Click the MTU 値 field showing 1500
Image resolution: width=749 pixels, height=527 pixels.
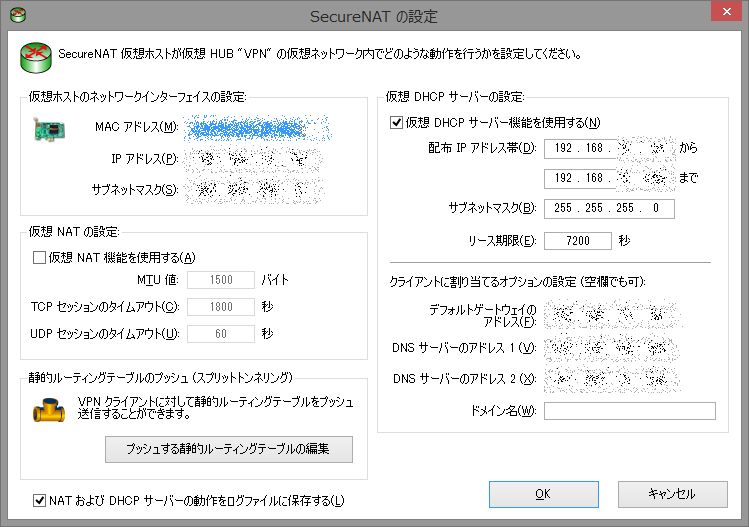(221, 280)
